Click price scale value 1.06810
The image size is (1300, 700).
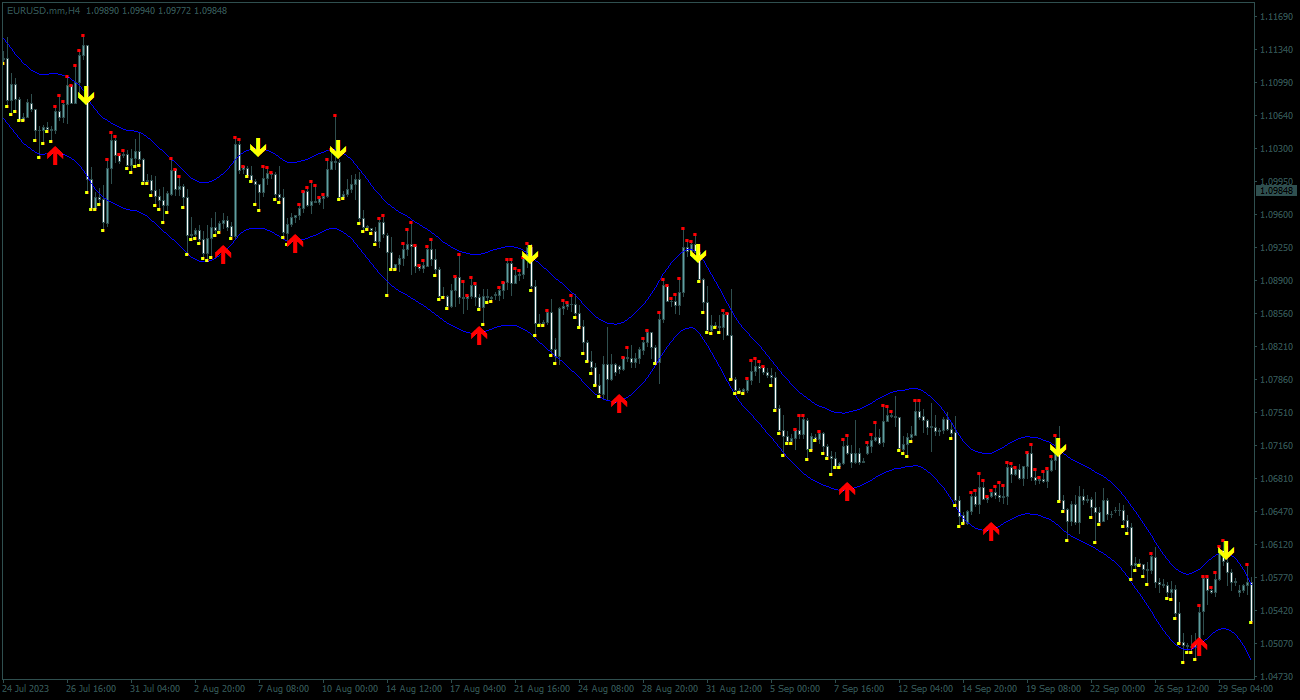coord(1276,479)
